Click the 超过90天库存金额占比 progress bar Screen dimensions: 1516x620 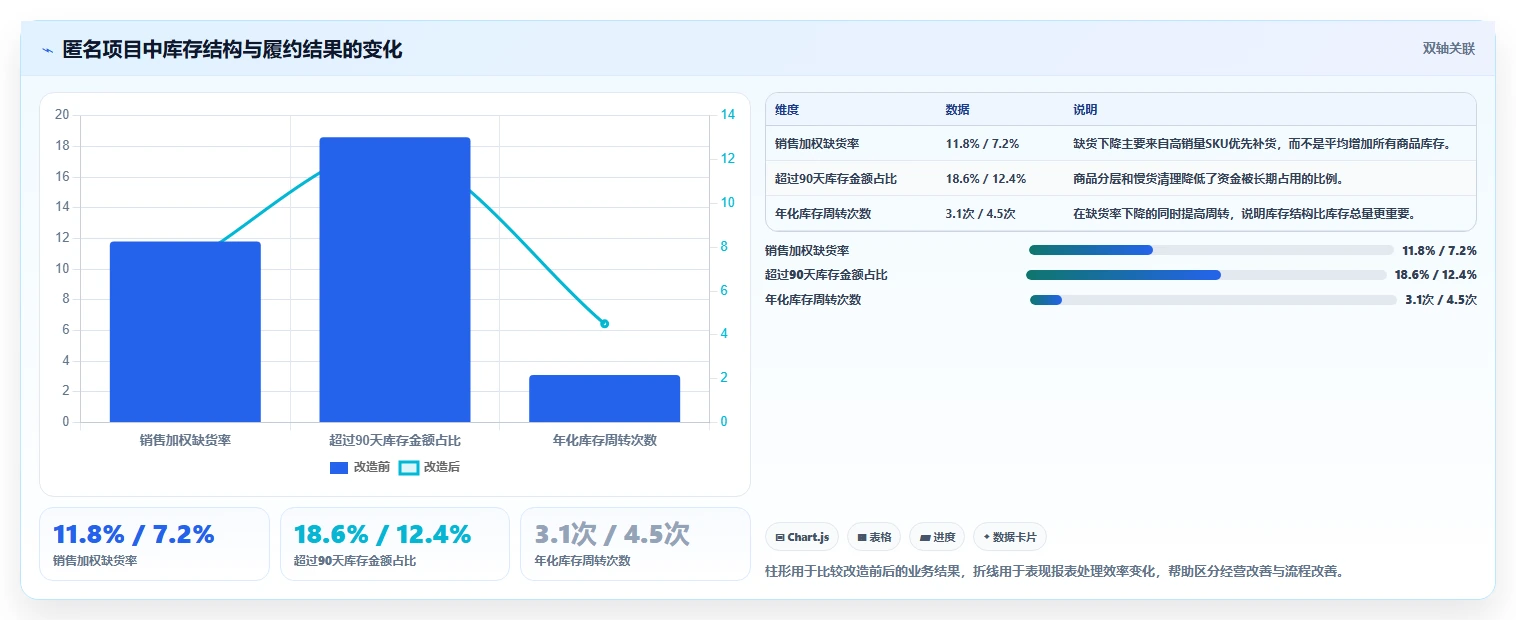(1207, 275)
